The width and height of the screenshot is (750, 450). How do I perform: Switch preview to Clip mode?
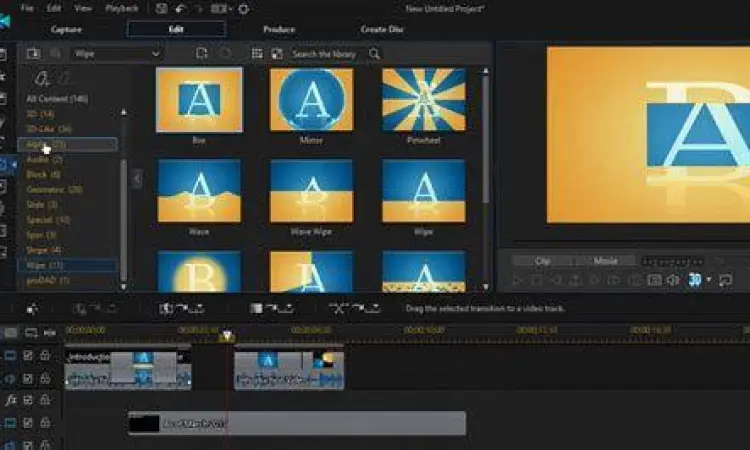542,261
